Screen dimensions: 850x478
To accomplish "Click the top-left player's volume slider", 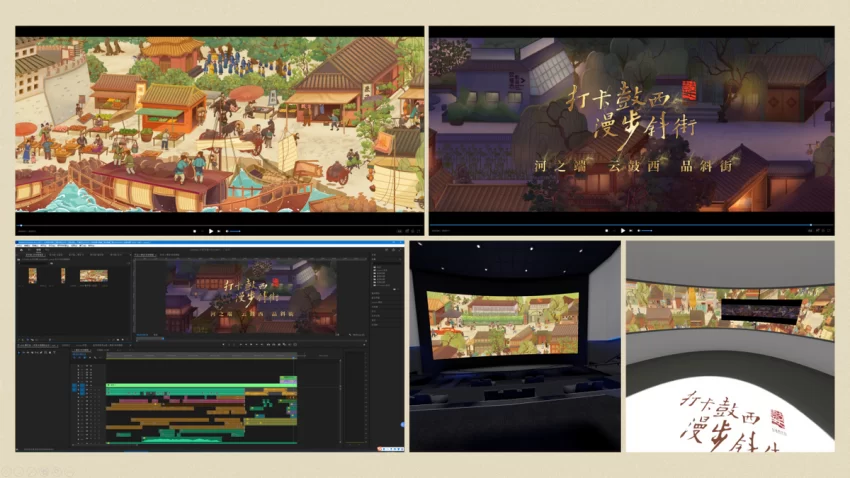I will coord(234,231).
